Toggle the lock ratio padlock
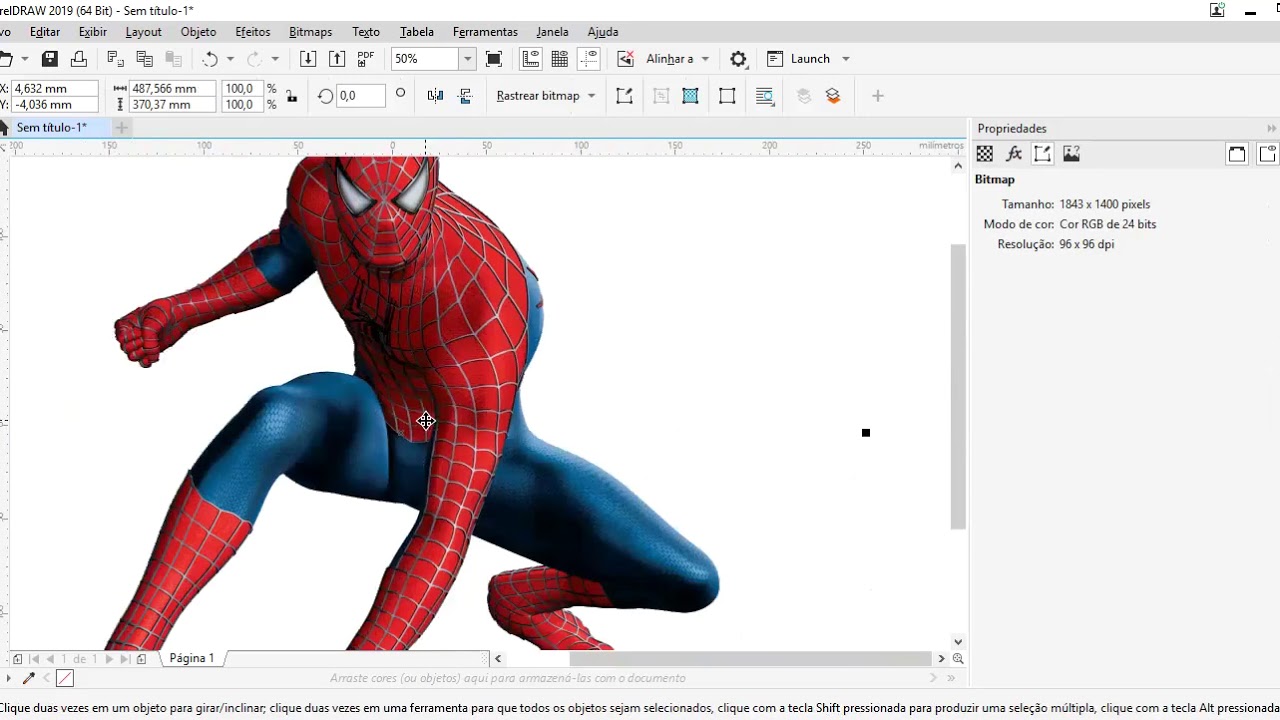The image size is (1280, 720). click(291, 97)
